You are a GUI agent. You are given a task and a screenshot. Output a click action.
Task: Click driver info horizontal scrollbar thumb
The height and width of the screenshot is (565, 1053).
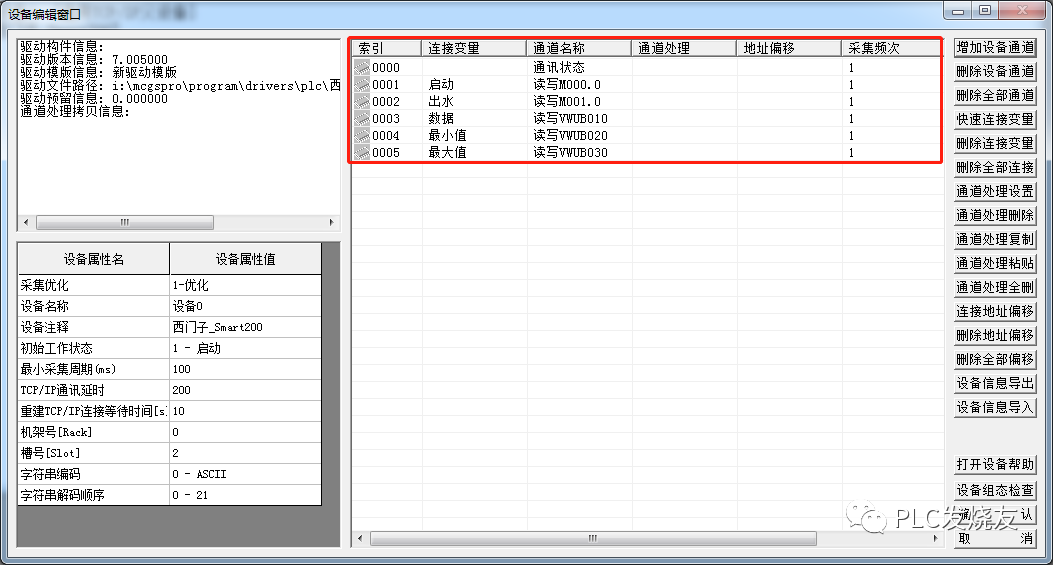click(x=124, y=222)
